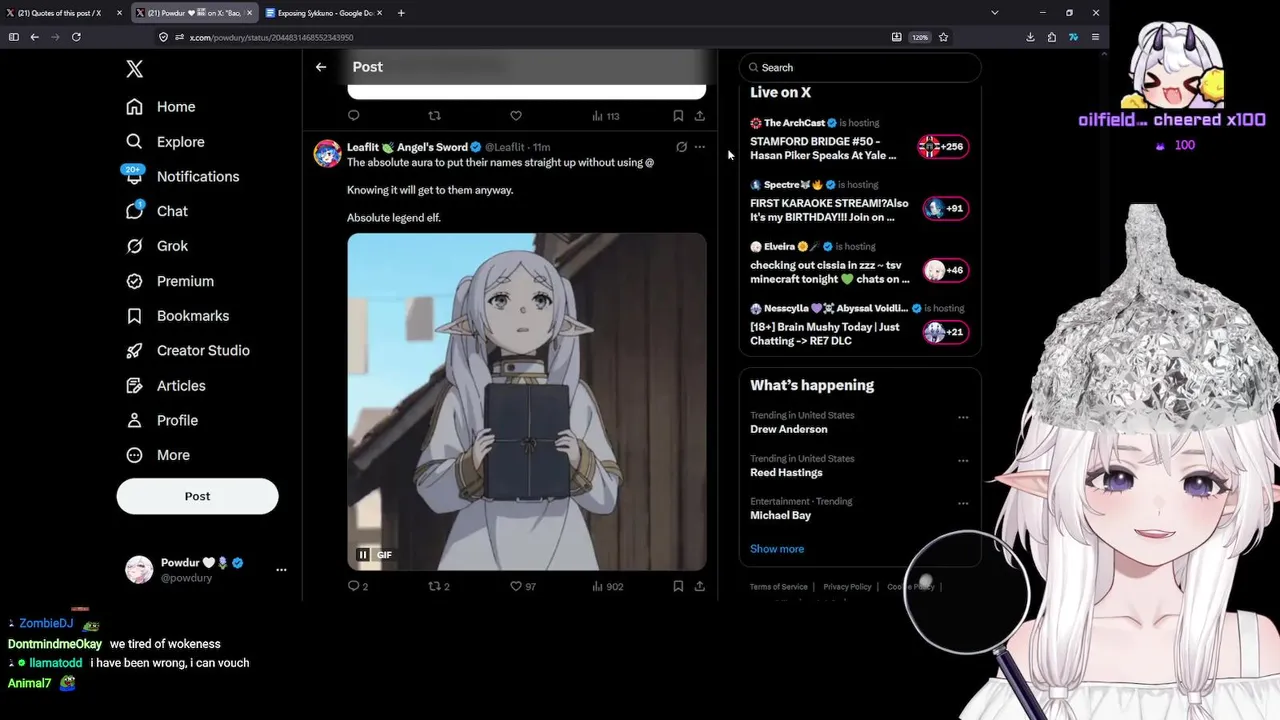Click the Grok icon on Leaflit's post
Screen dimensions: 1280x720
(x=681, y=147)
